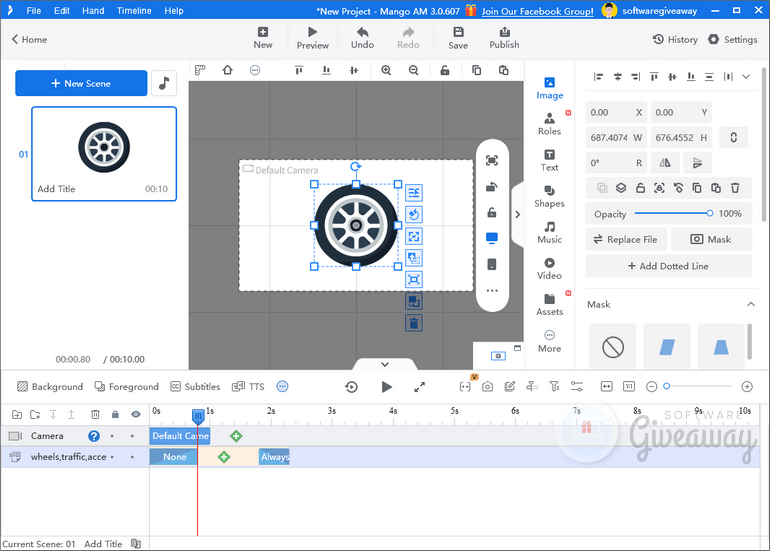Screen dimensions: 770x551
Task: Expand the alignment options chevron
Action: click(744, 77)
